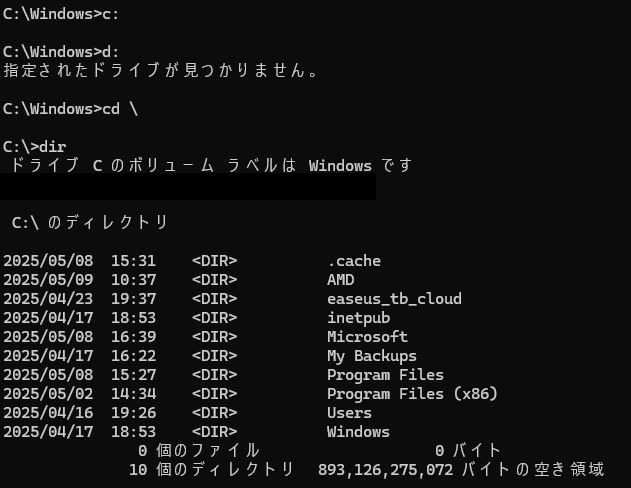631x488 pixels.
Task: Click the 'C:\ のディレクトリ' heading
Action: point(90,222)
